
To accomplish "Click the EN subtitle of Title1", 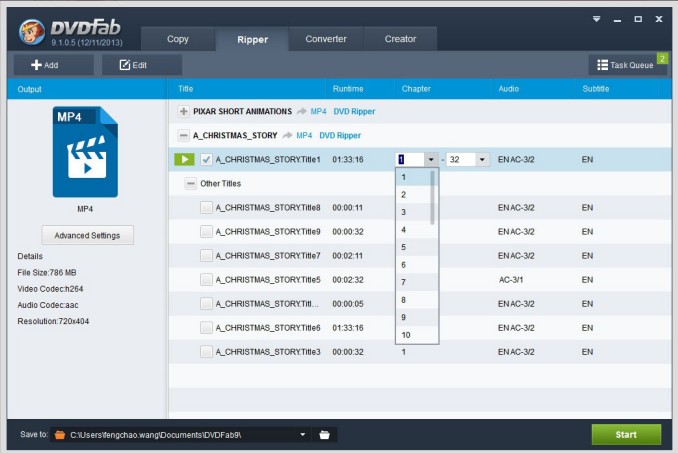I will 587,160.
